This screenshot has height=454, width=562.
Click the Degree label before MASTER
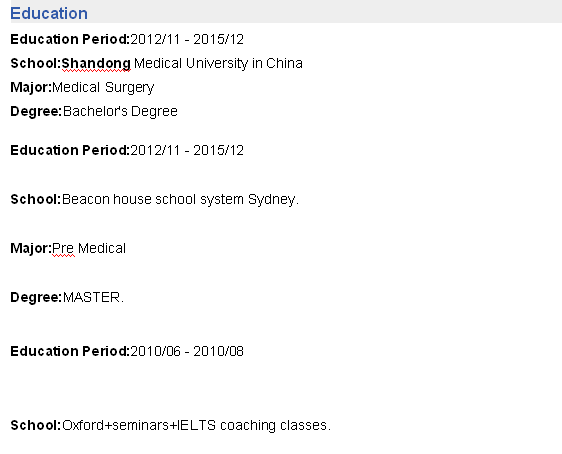(x=36, y=297)
